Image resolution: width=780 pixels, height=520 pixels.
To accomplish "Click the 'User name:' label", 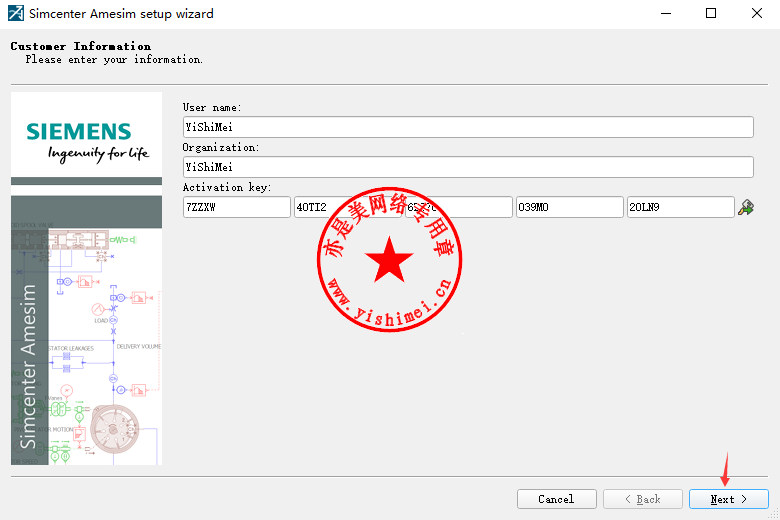I will 212,107.
